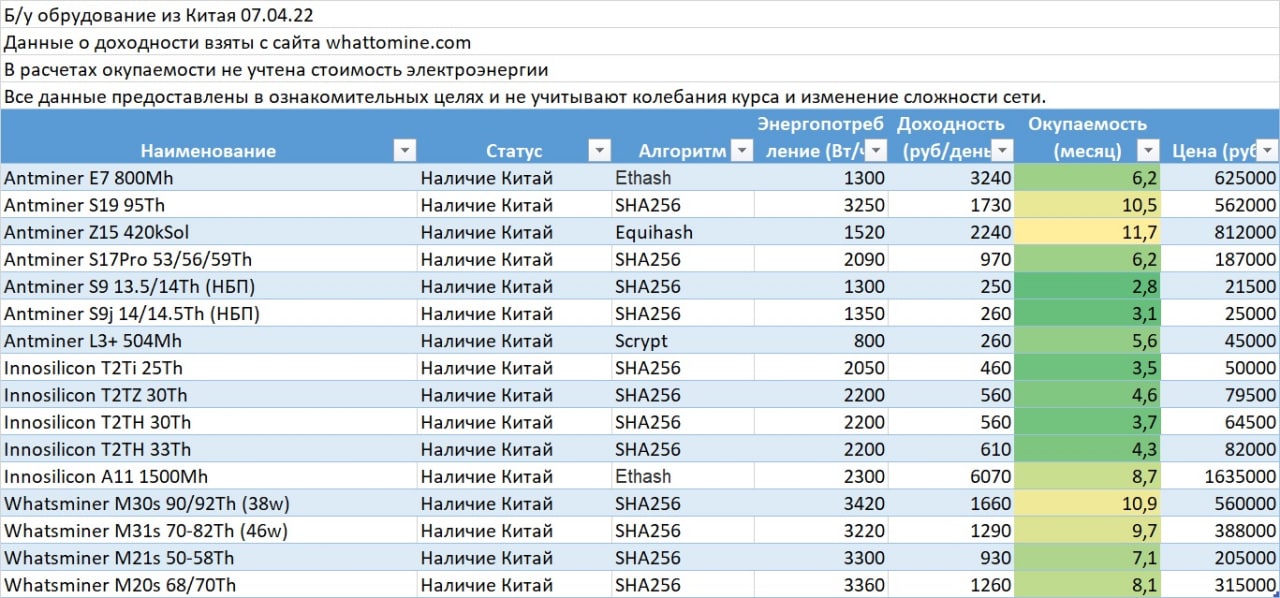This screenshot has width=1280, height=598.
Task: Select the Статус header cell
Action: pos(514,137)
